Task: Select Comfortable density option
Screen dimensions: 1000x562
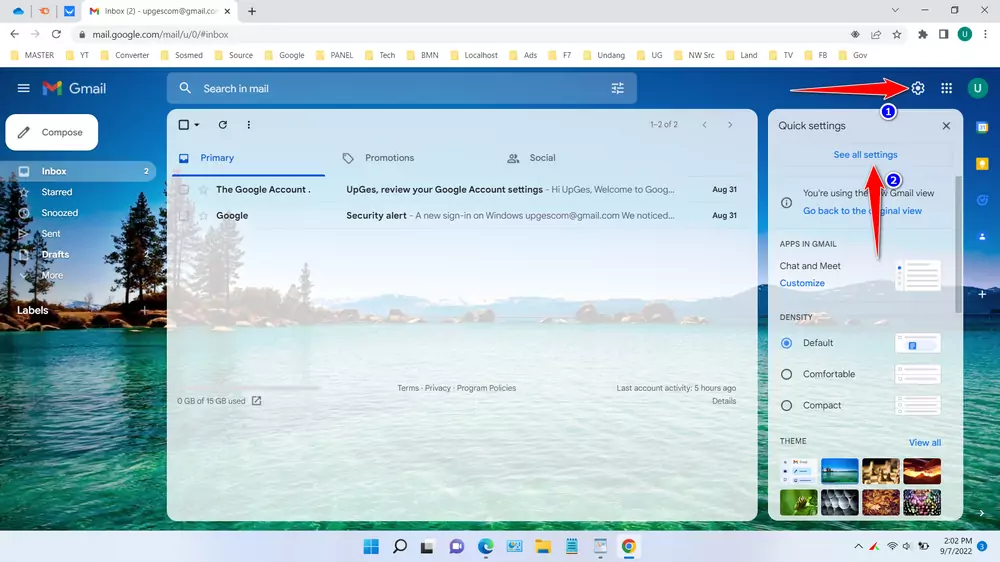Action: (x=786, y=374)
